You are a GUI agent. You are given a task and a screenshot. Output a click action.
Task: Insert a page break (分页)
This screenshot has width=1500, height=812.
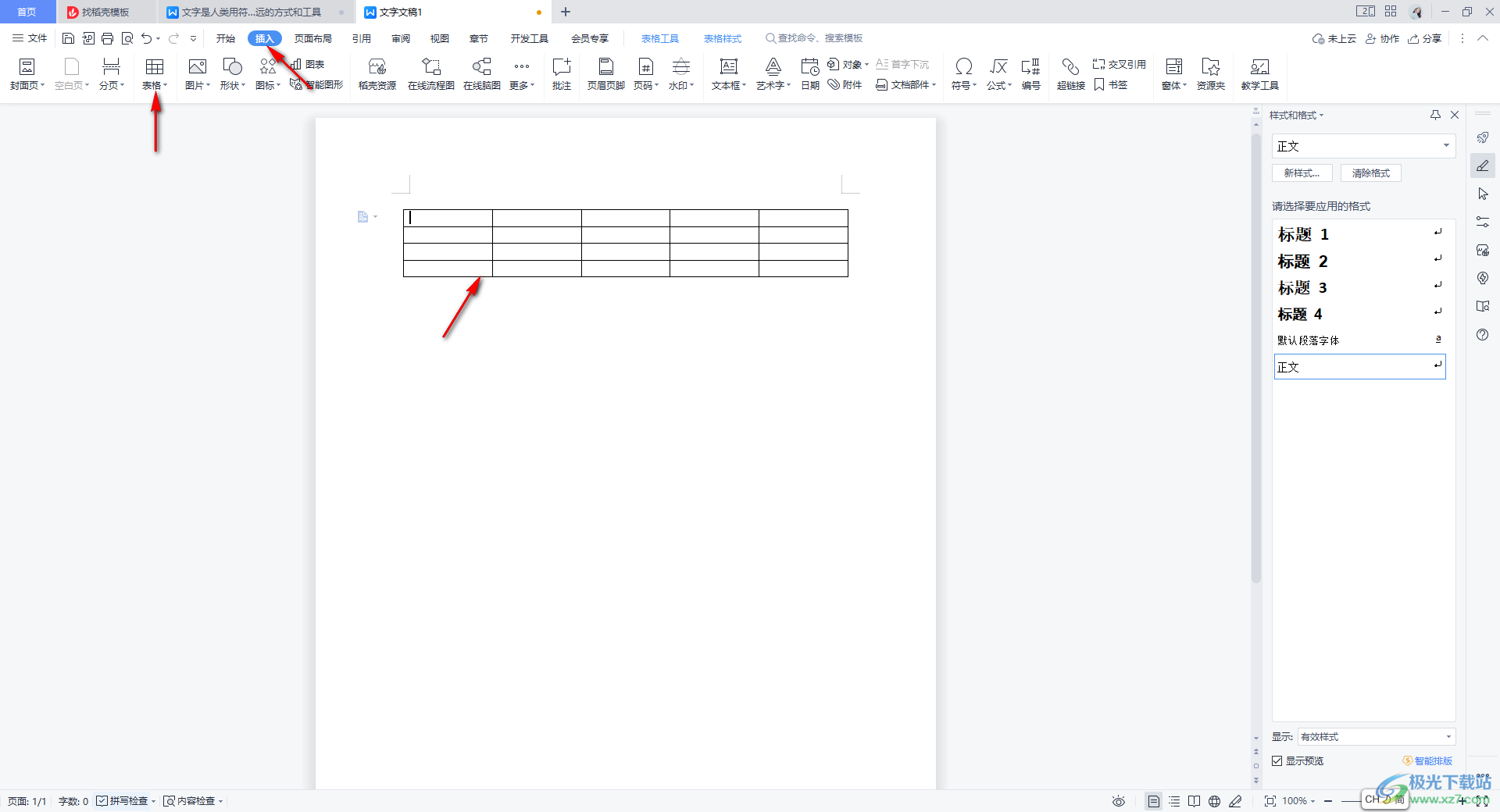tap(111, 74)
